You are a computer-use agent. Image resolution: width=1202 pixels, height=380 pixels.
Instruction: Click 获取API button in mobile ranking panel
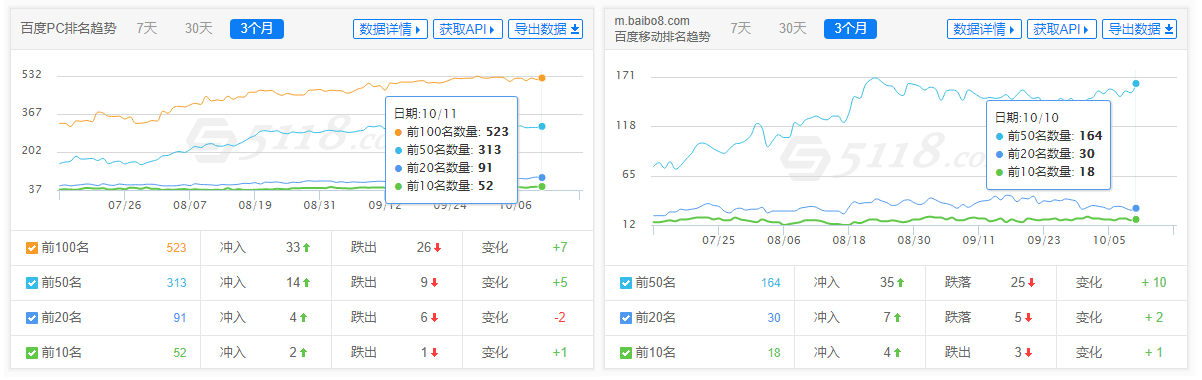pyautogui.click(x=1062, y=29)
